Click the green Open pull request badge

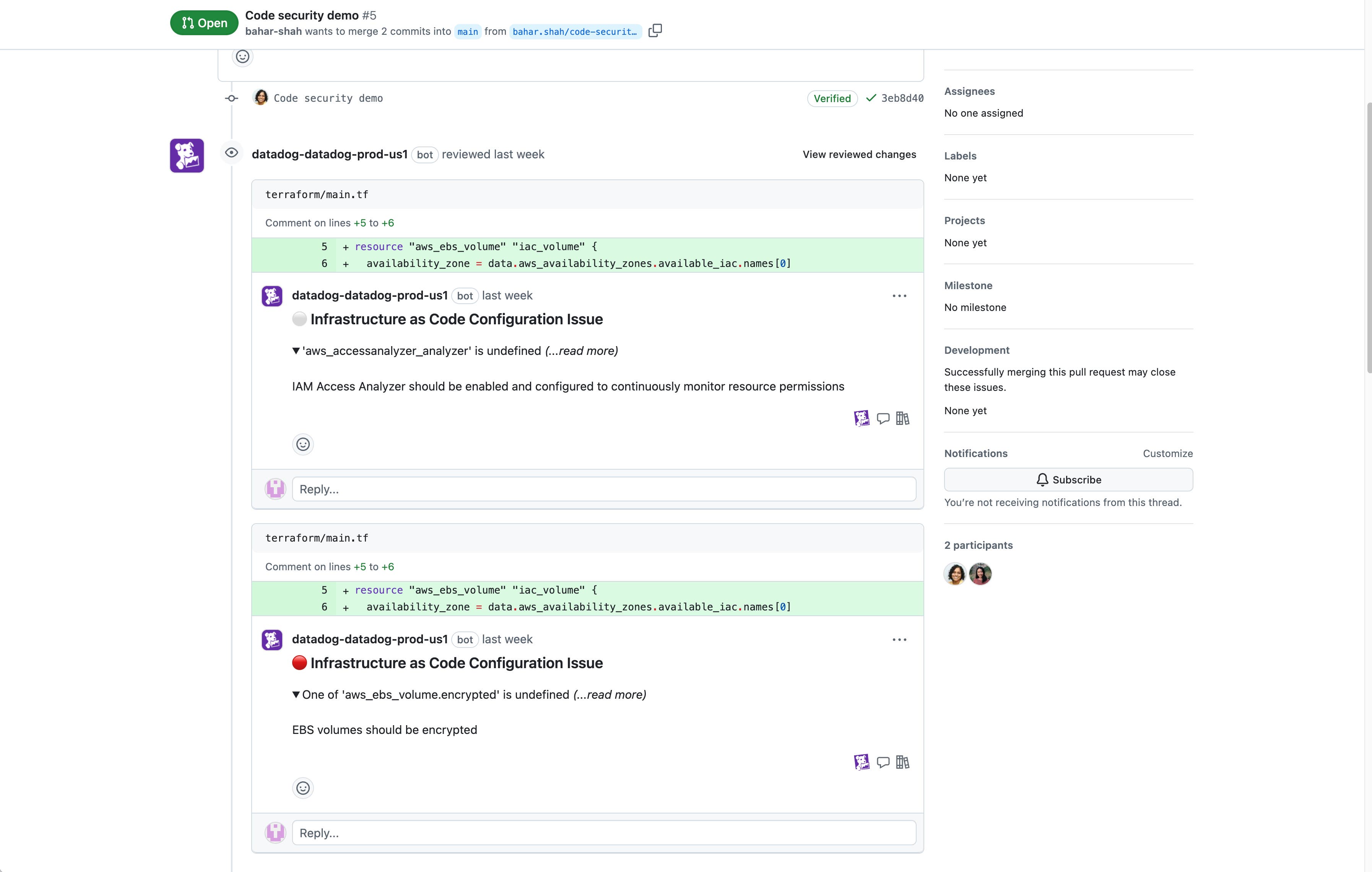(203, 23)
